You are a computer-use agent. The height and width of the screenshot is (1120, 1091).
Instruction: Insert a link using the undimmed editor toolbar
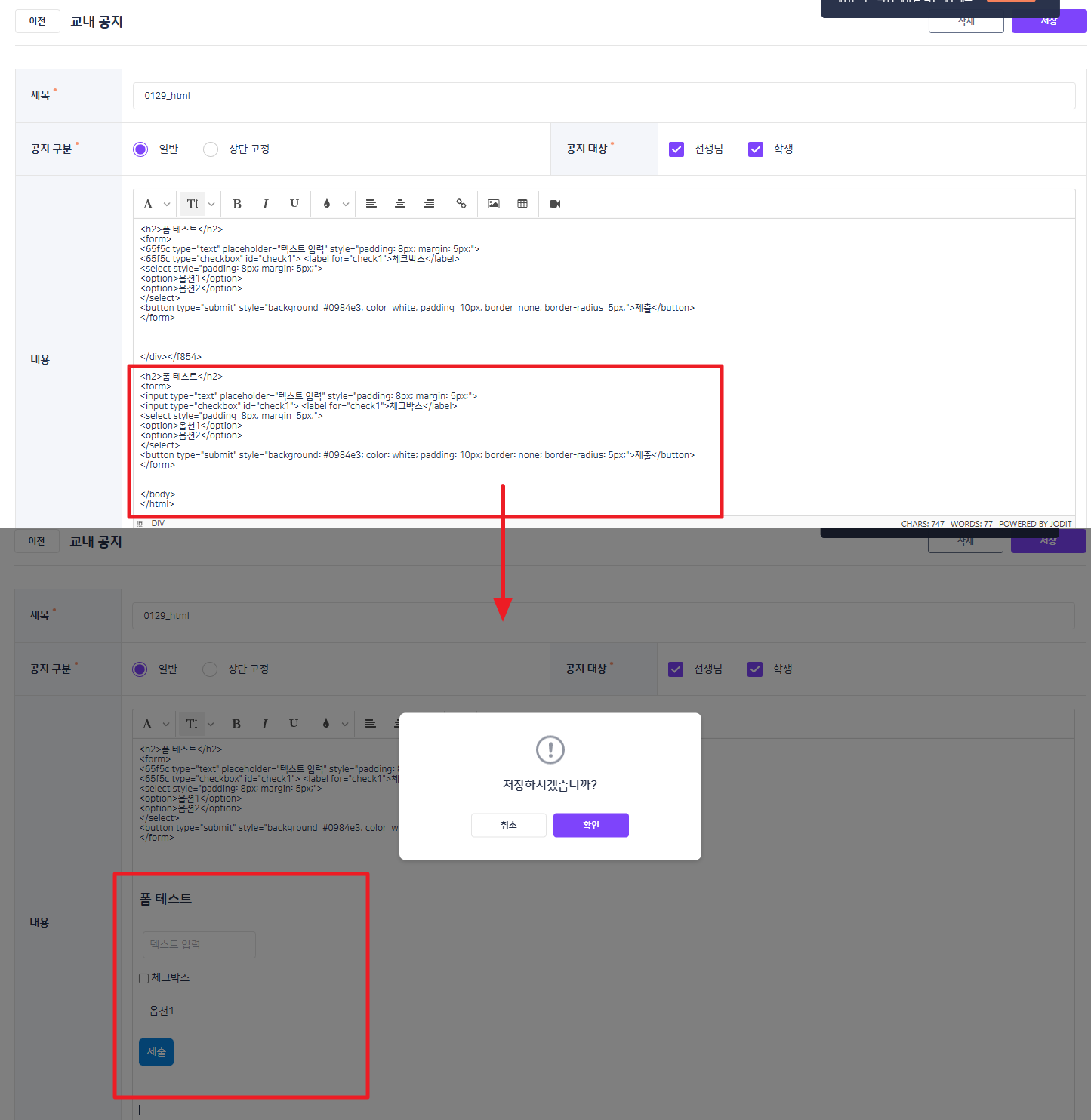pos(461,204)
